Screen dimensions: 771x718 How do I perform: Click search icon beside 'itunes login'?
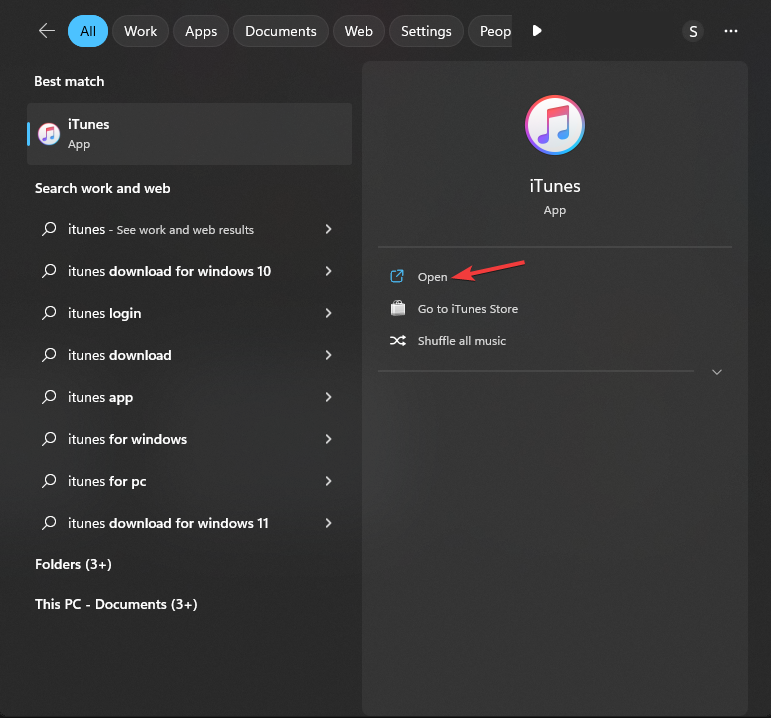pos(49,313)
